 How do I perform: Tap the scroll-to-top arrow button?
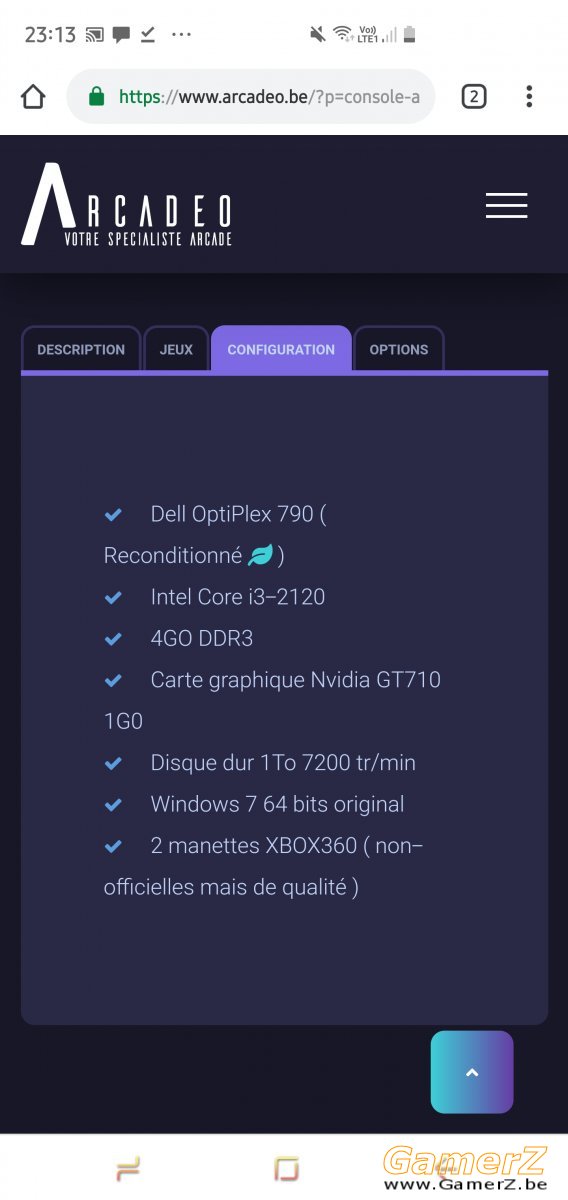pyautogui.click(x=472, y=1072)
